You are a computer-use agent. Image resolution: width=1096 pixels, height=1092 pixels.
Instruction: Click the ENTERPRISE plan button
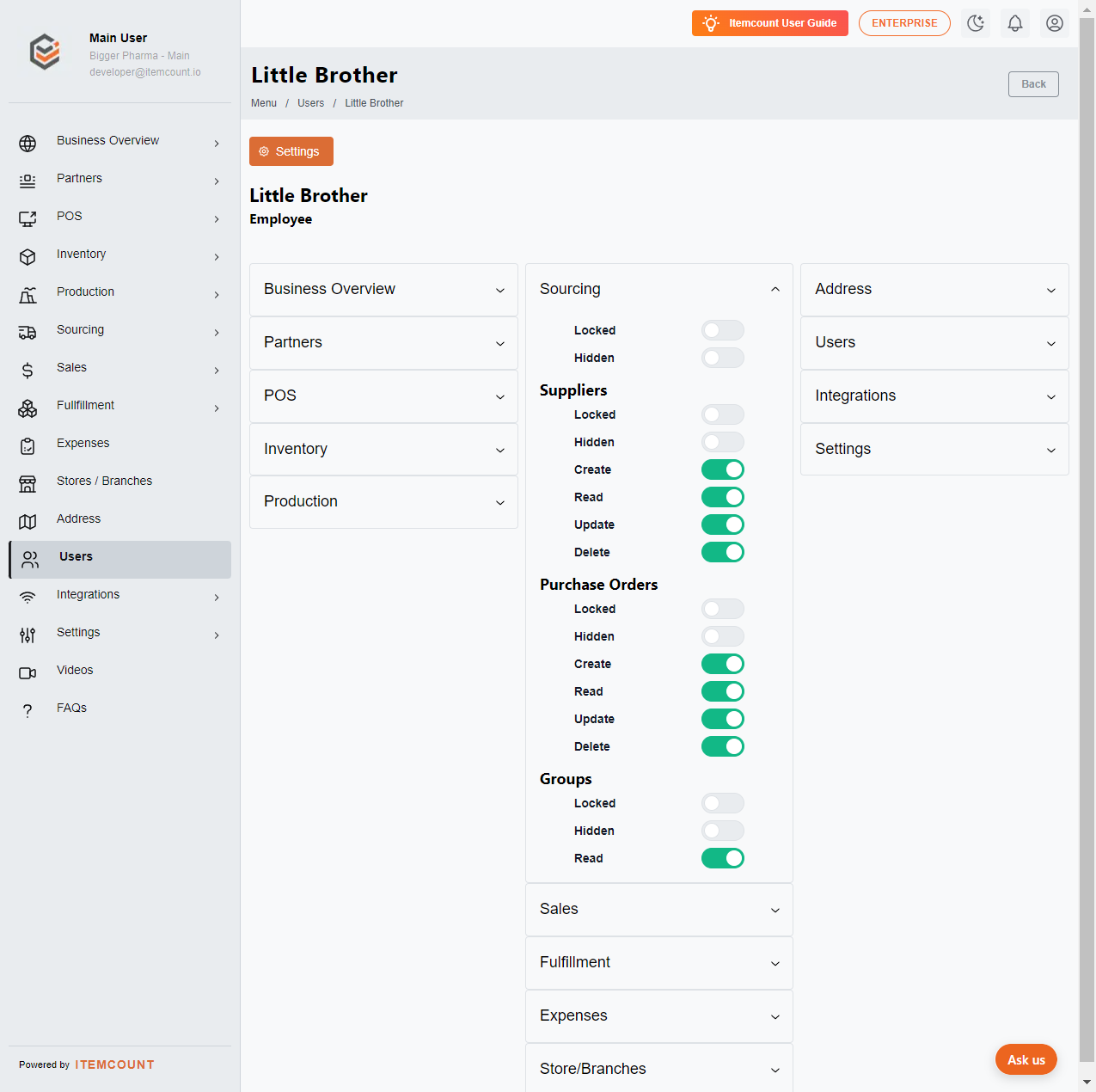coord(904,23)
